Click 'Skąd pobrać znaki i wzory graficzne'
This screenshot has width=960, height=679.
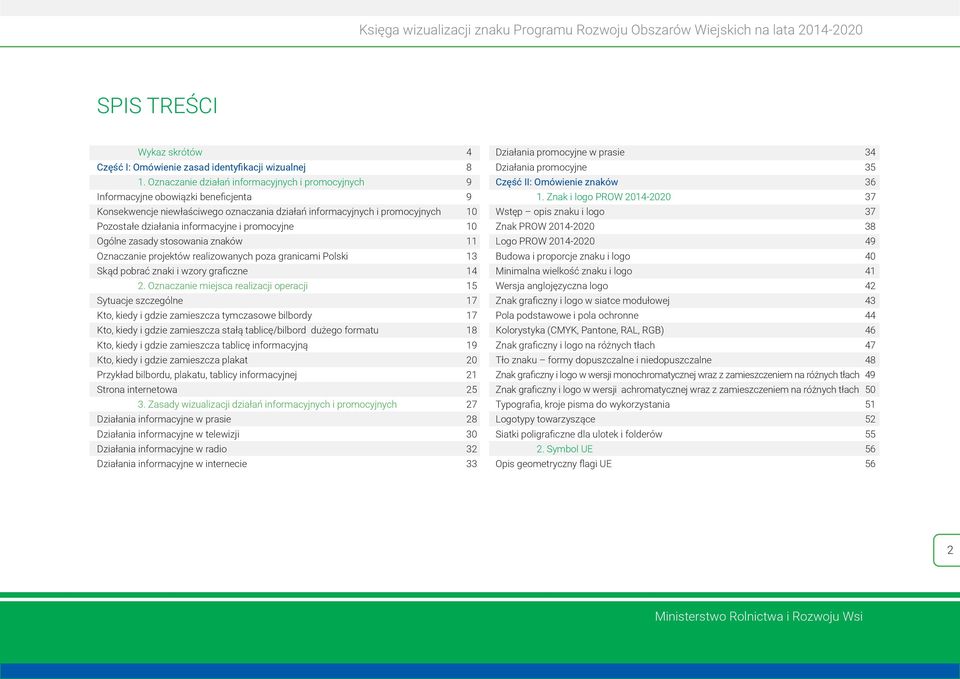(172, 271)
